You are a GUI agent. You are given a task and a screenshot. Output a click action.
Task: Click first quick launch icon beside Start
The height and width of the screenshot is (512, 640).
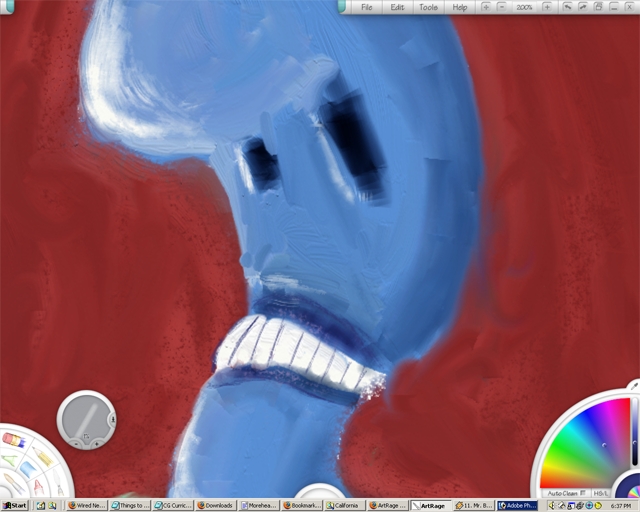point(41,506)
